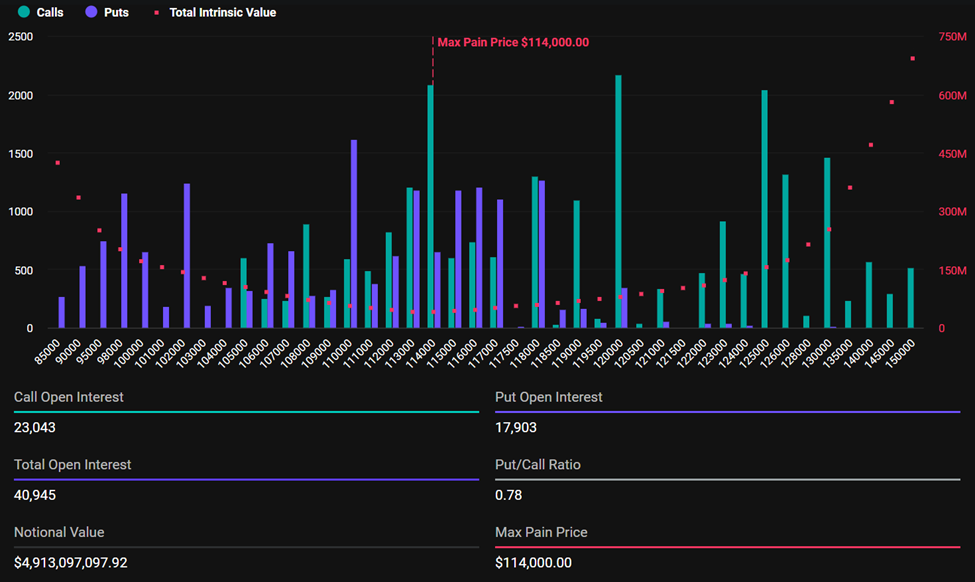
Task: Click the put bar at 110000 strike
Action: (354, 233)
